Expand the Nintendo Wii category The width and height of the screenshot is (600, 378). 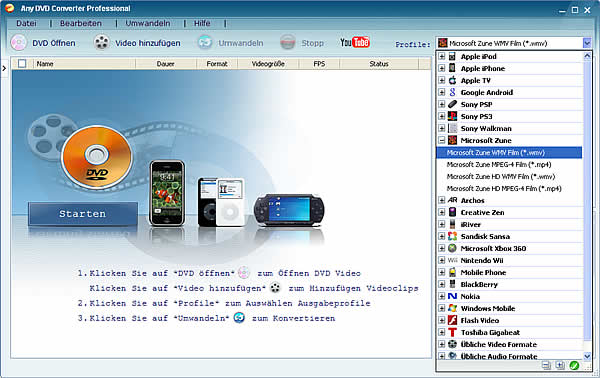click(x=442, y=260)
